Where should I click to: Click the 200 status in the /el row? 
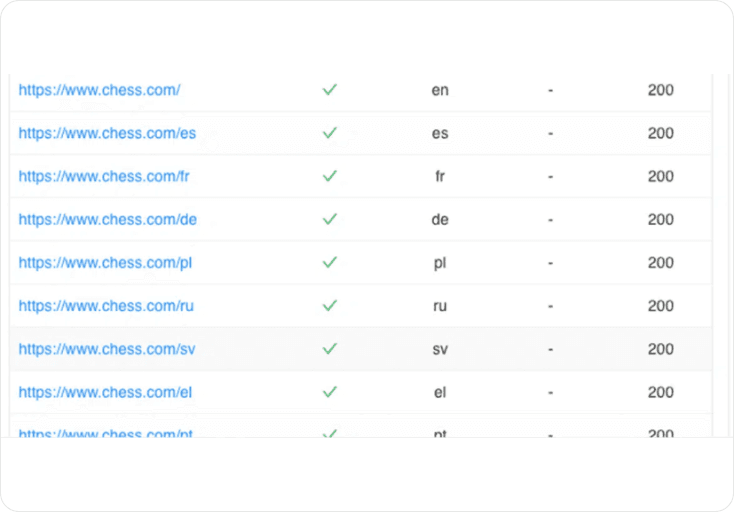click(661, 392)
